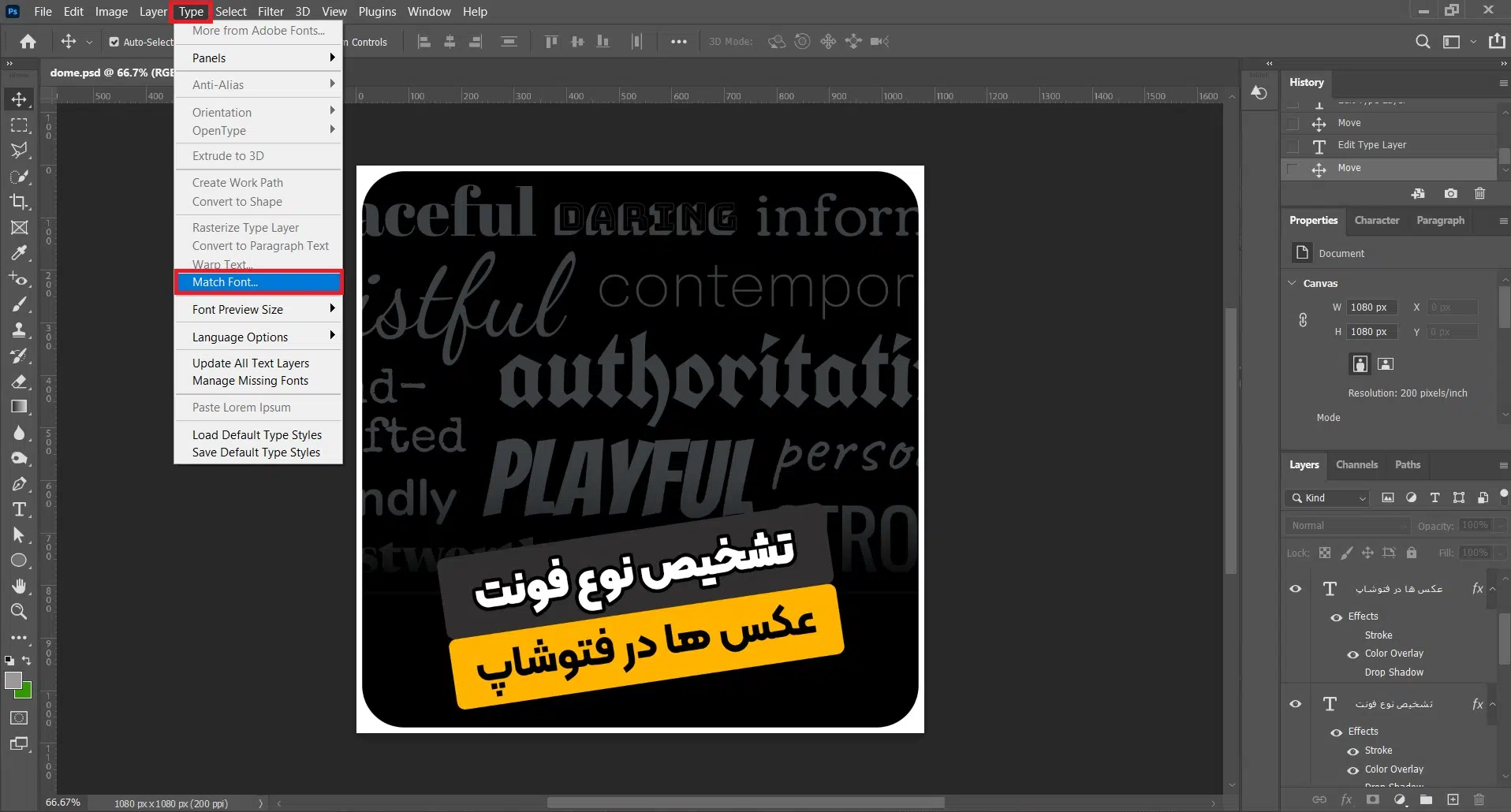The height and width of the screenshot is (812, 1511).
Task: Select the Eyedropper tool
Action: (x=19, y=253)
